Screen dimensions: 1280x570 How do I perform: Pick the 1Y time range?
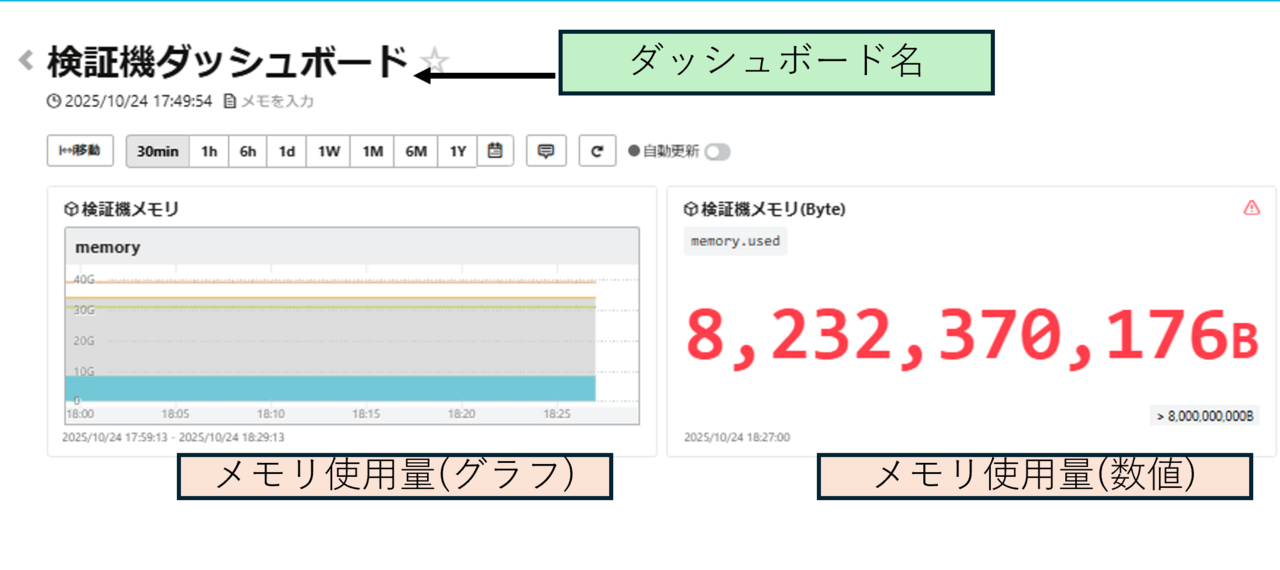(458, 152)
